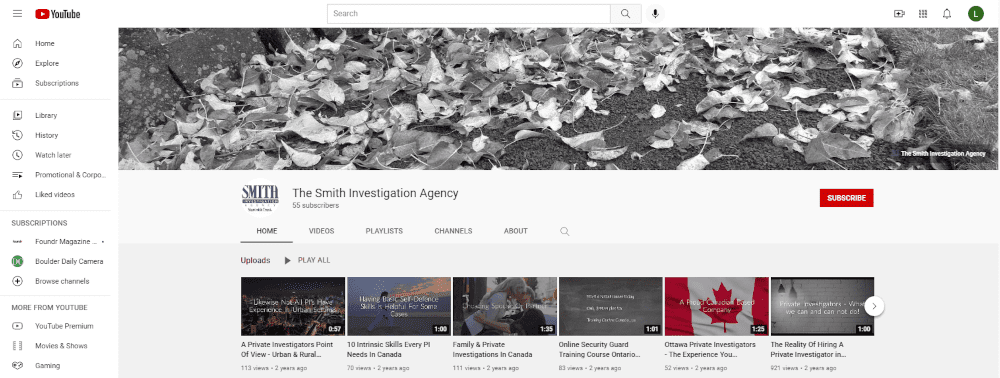Open the Family & Private Investigations thumbnail
This screenshot has width=1000, height=378.
504,306
